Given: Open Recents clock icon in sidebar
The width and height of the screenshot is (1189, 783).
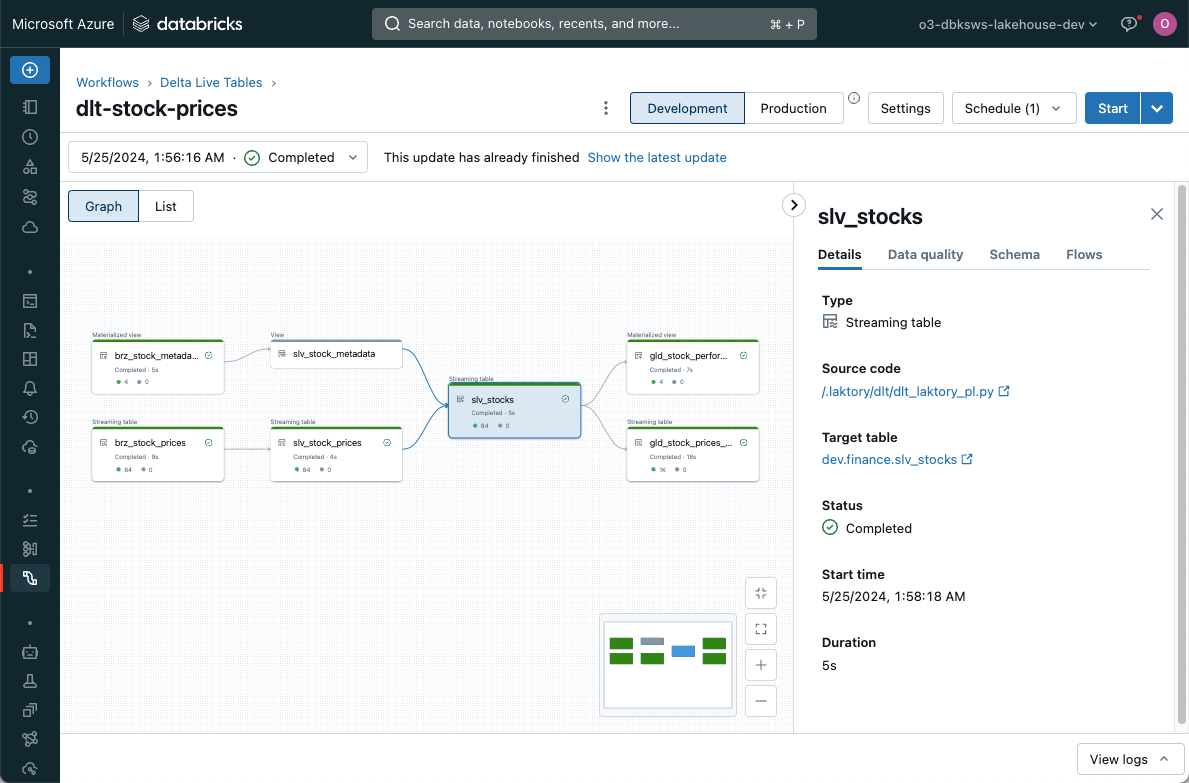Looking at the screenshot, I should tap(30, 137).
